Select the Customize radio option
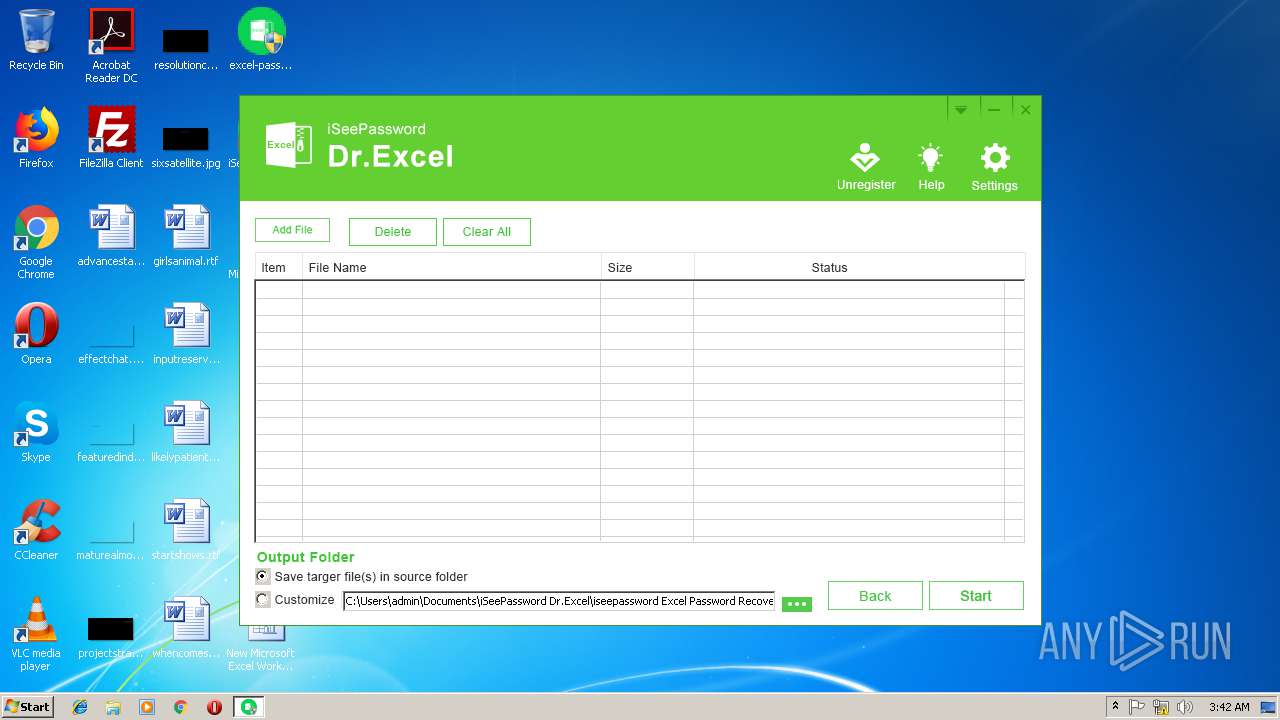The image size is (1280, 720). [263, 599]
